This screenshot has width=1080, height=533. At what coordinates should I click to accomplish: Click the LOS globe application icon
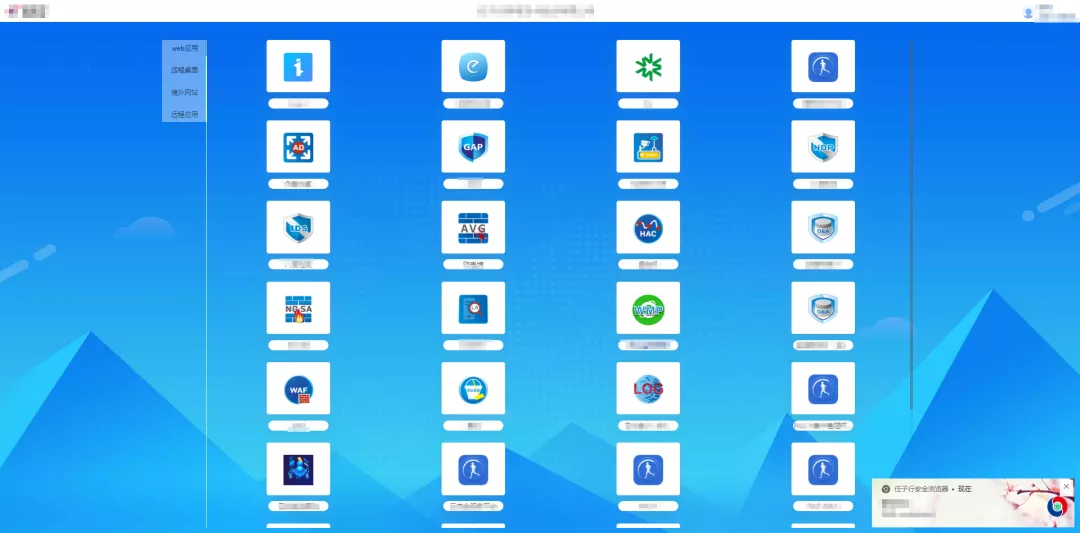click(648, 389)
